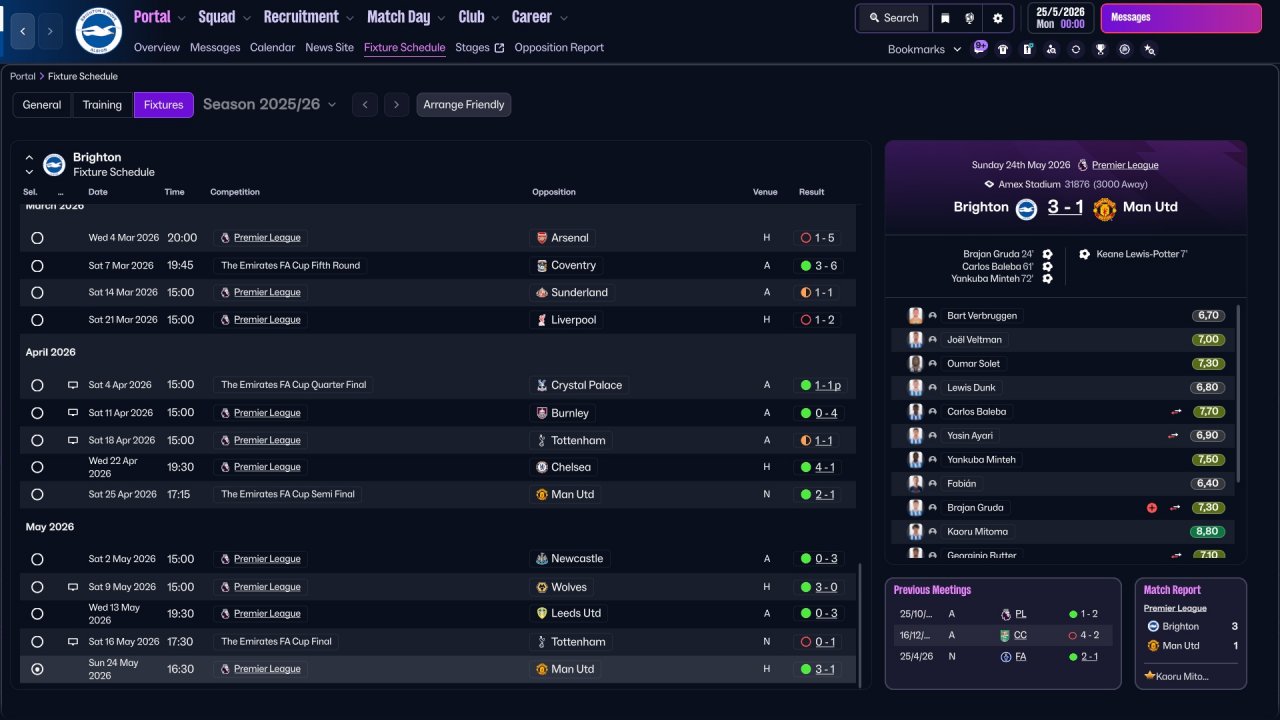This screenshot has height=720, width=1280.
Task: Click the date and time 25/5/2026 box
Action: (1060, 18)
